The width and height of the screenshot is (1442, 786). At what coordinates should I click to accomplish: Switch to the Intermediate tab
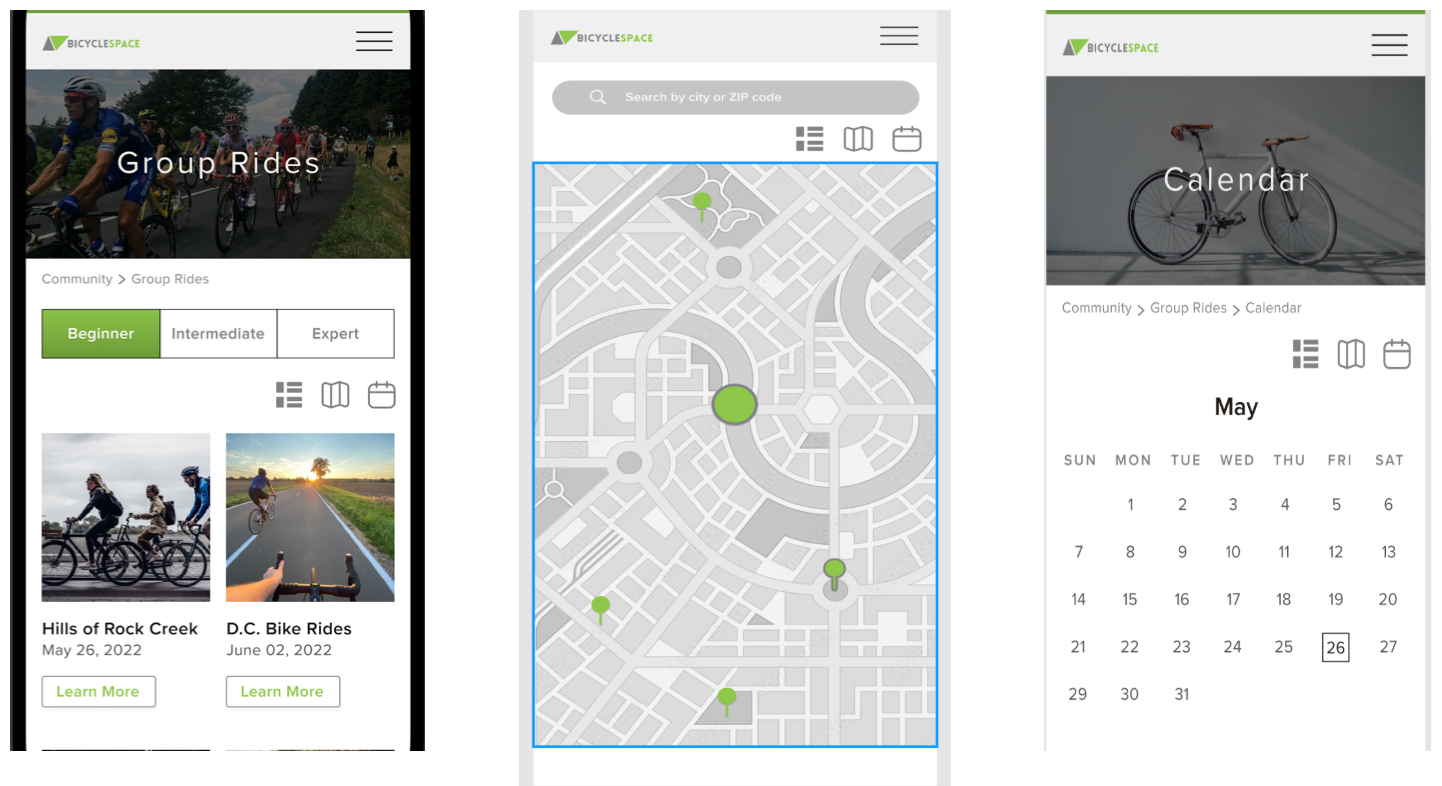point(218,334)
